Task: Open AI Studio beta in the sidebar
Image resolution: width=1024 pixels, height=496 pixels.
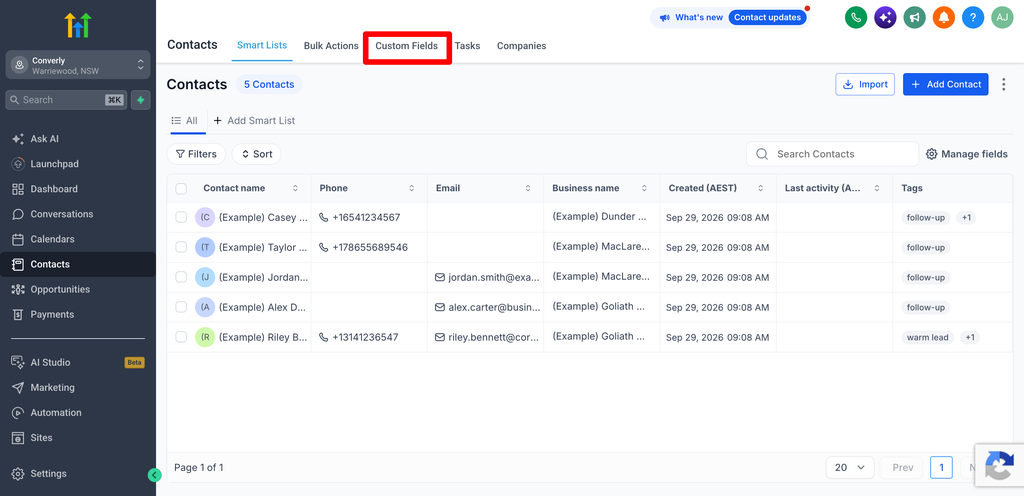Action: 78,362
